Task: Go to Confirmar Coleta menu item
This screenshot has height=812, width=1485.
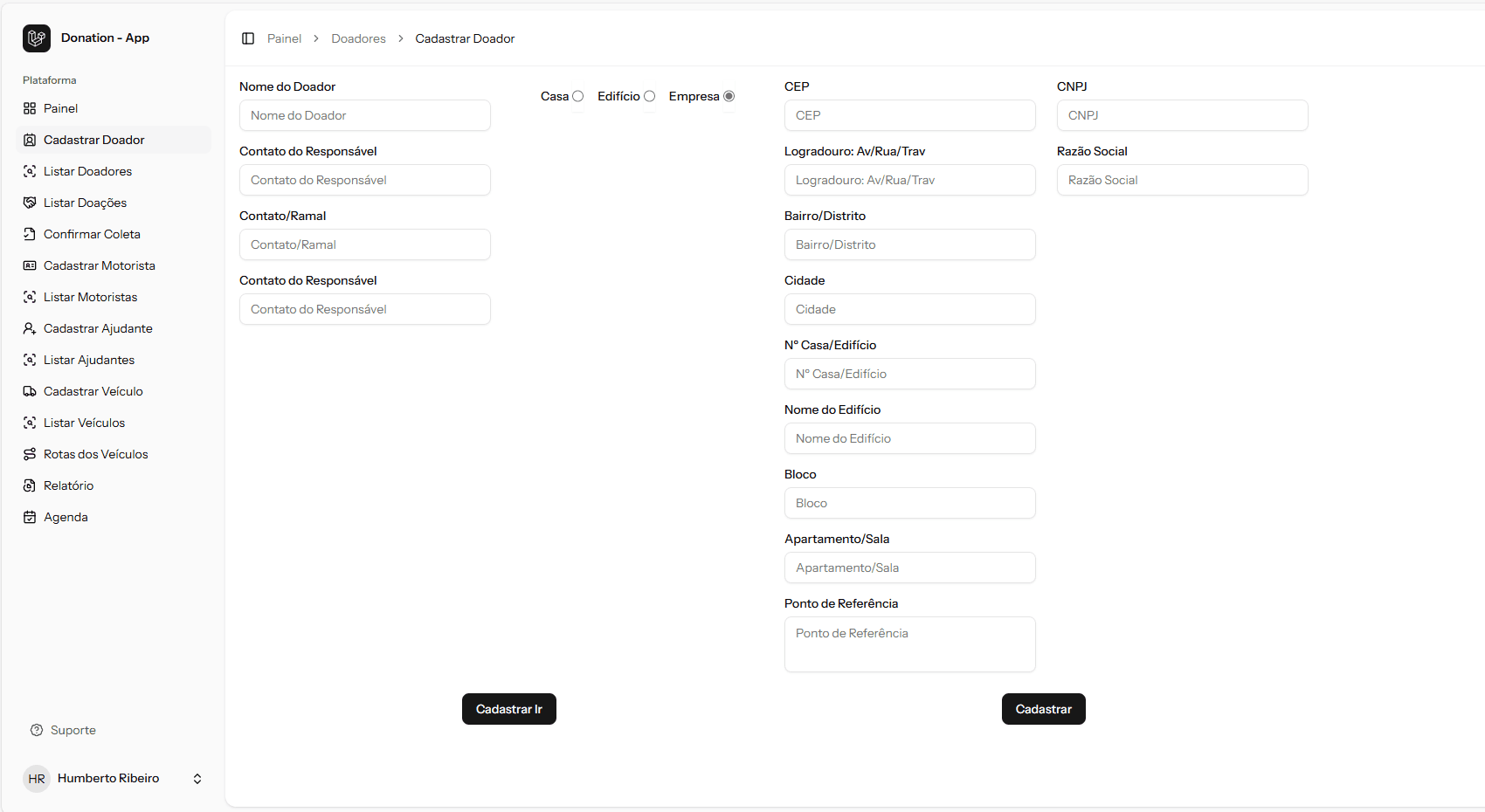Action: 114,234
